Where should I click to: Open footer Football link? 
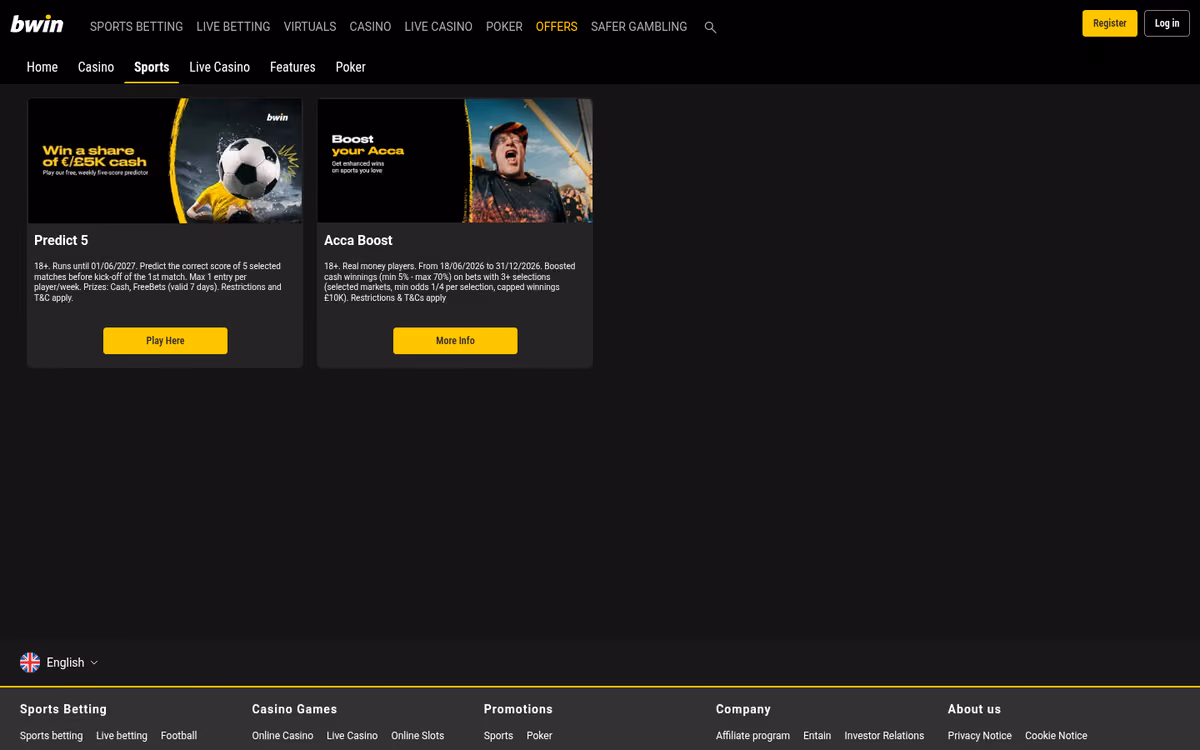tap(179, 736)
